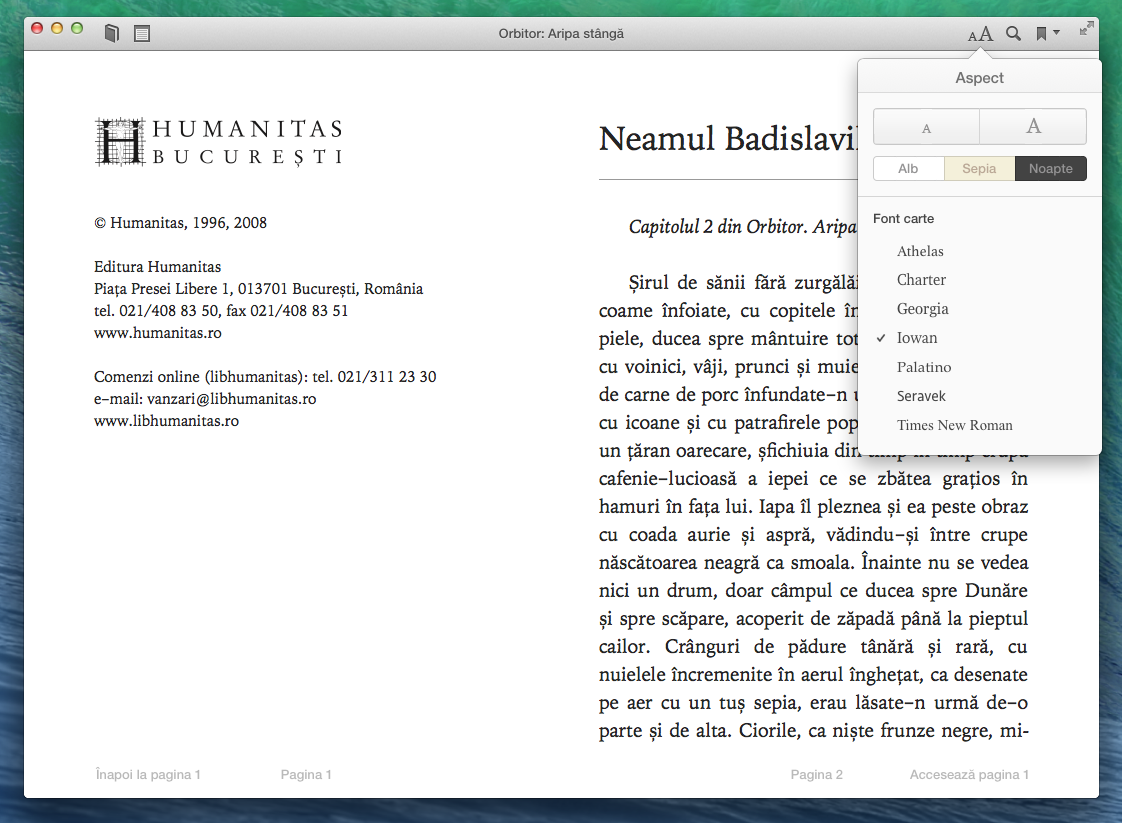Screen dimensions: 1122x823
Task: Click the copyright Humanitas 1996, 2008 line
Action: click(x=180, y=223)
